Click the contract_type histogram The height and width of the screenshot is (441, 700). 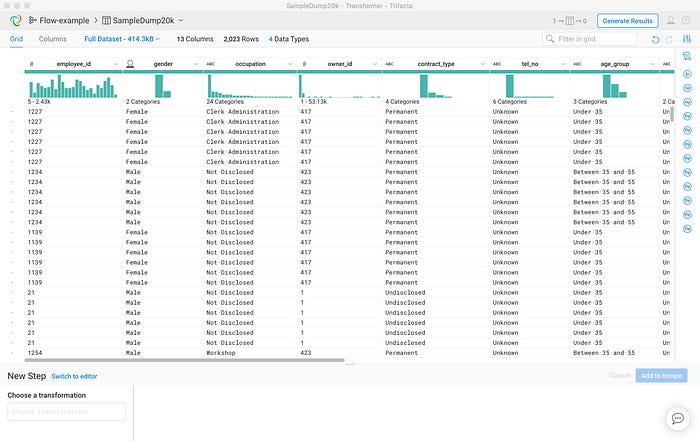pyautogui.click(x=436, y=86)
